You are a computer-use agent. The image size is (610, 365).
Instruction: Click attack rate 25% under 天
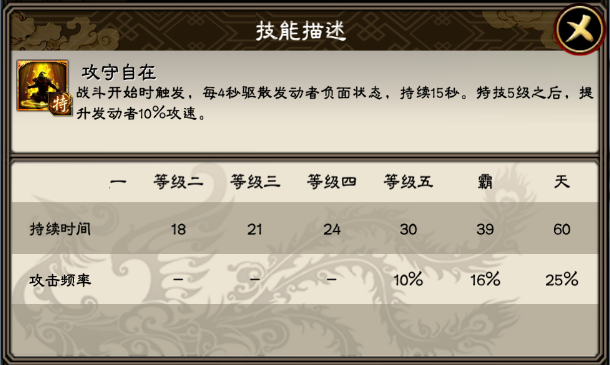point(562,279)
